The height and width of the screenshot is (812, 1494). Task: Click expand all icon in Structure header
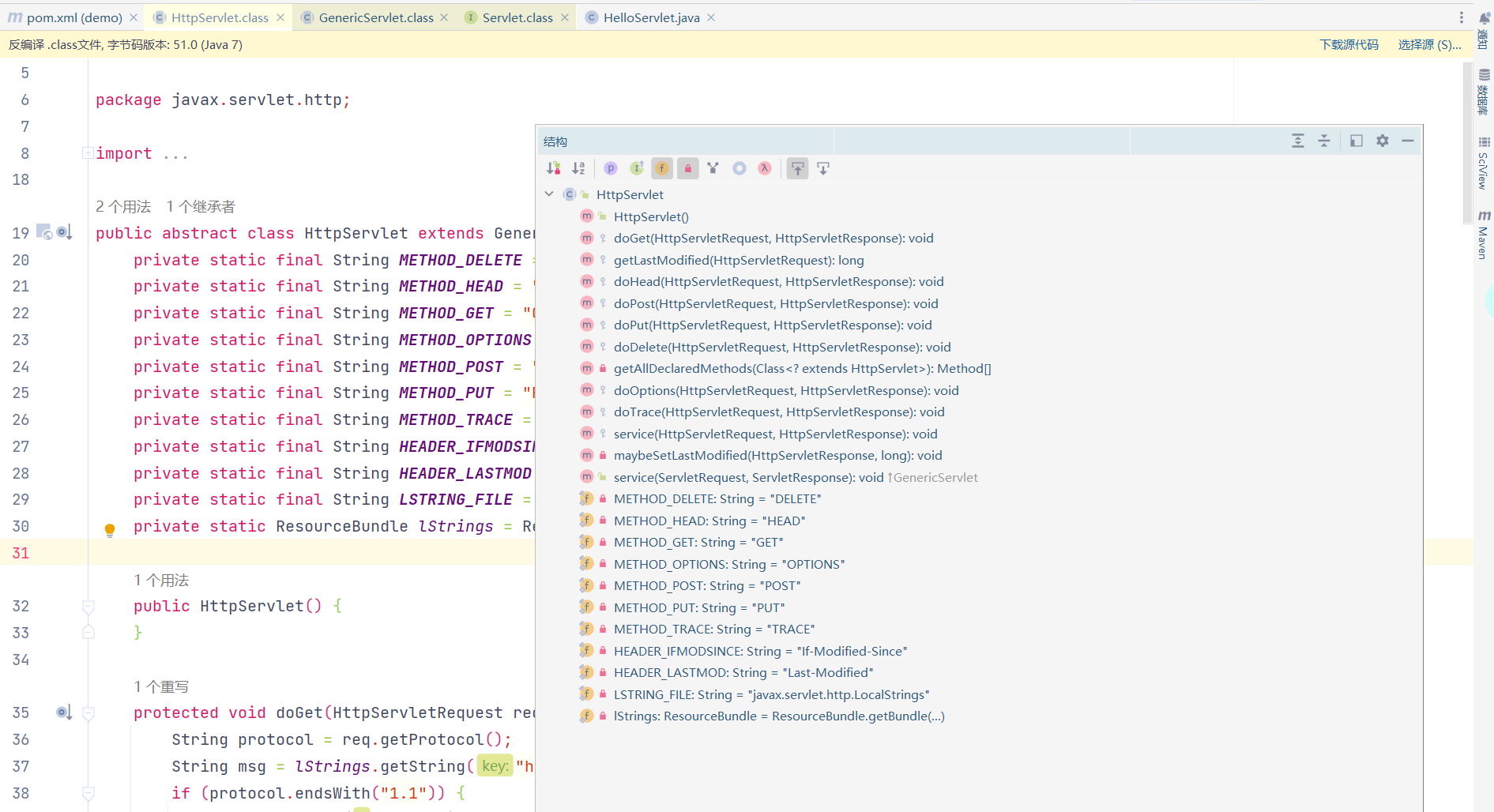(1298, 141)
